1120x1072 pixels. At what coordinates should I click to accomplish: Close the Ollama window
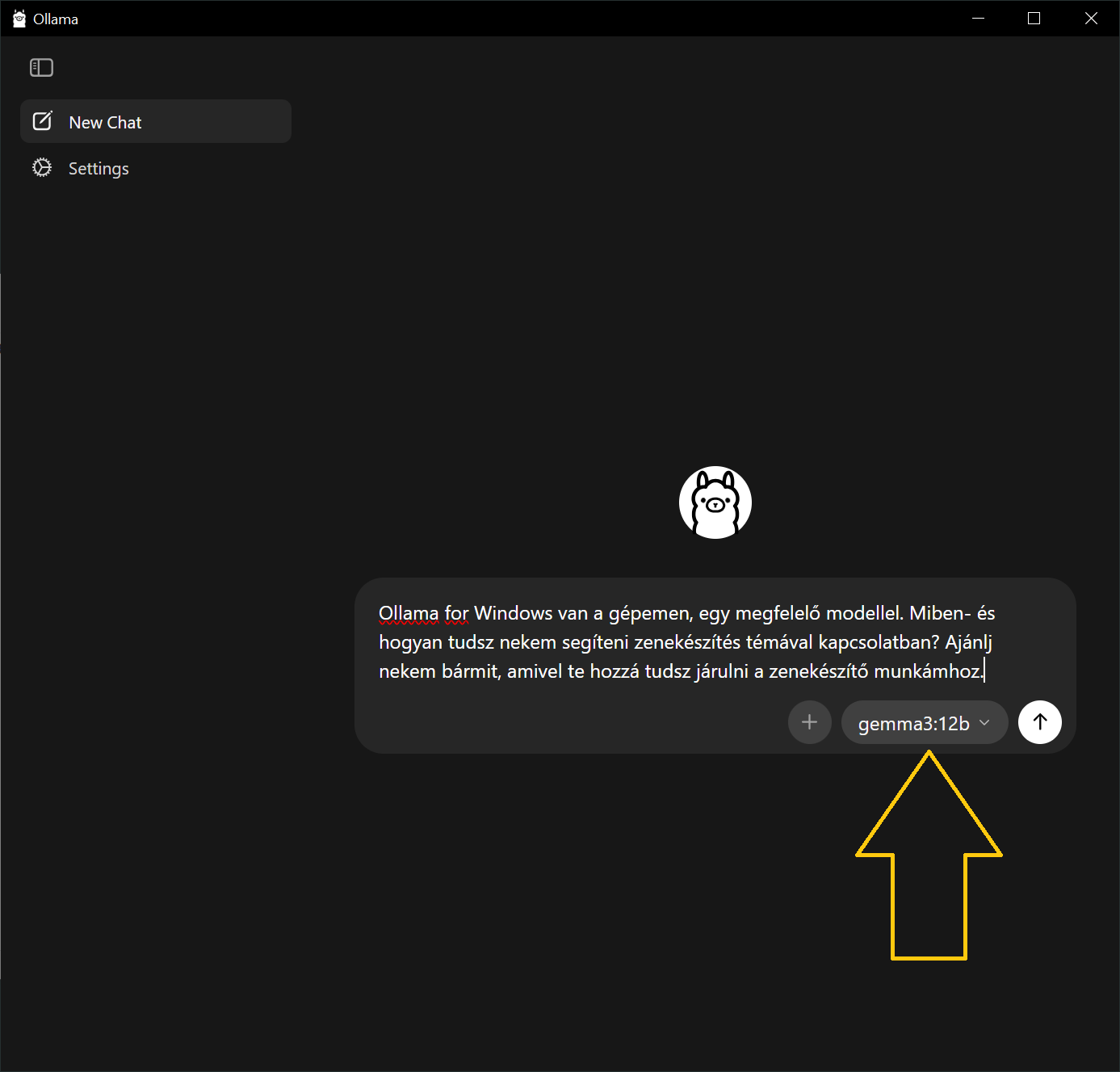(x=1091, y=19)
